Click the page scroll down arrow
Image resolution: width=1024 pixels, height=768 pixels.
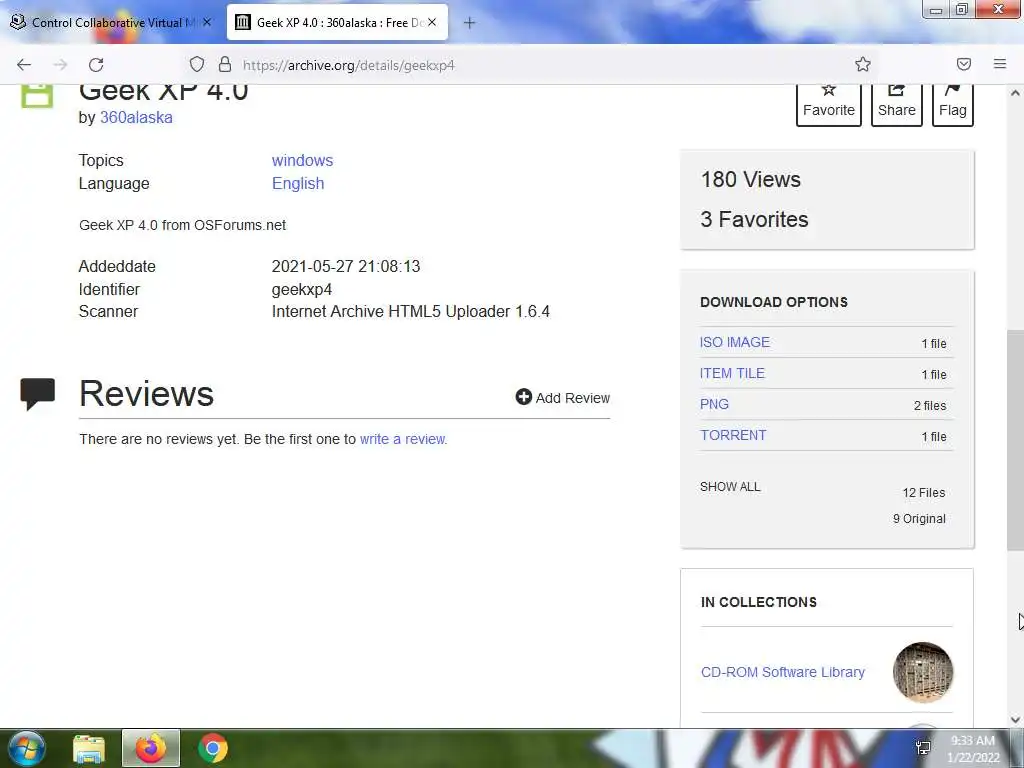pos(1015,719)
